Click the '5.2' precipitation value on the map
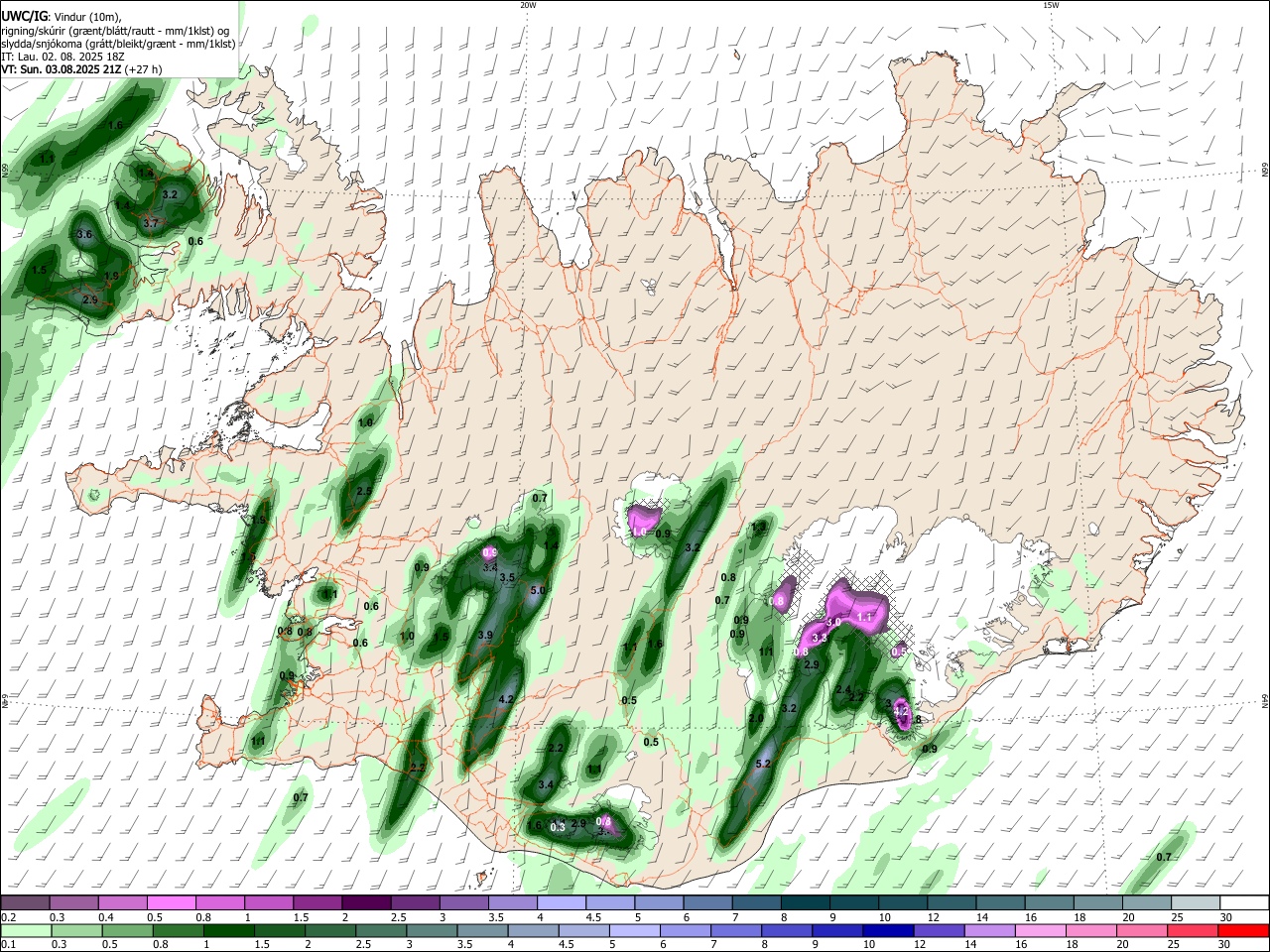The image size is (1270, 952). 763,765
